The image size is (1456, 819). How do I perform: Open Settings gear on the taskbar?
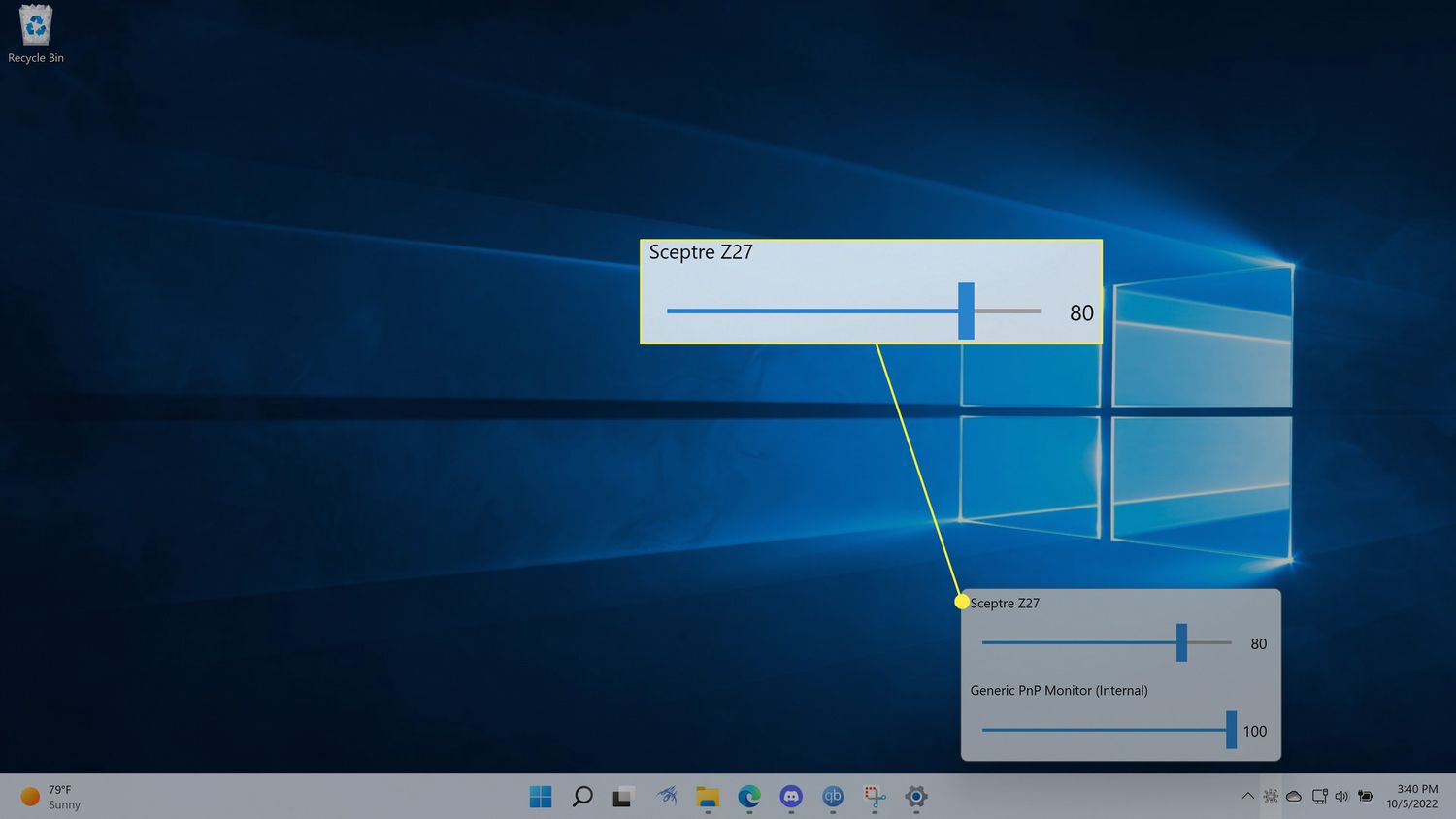coord(916,797)
